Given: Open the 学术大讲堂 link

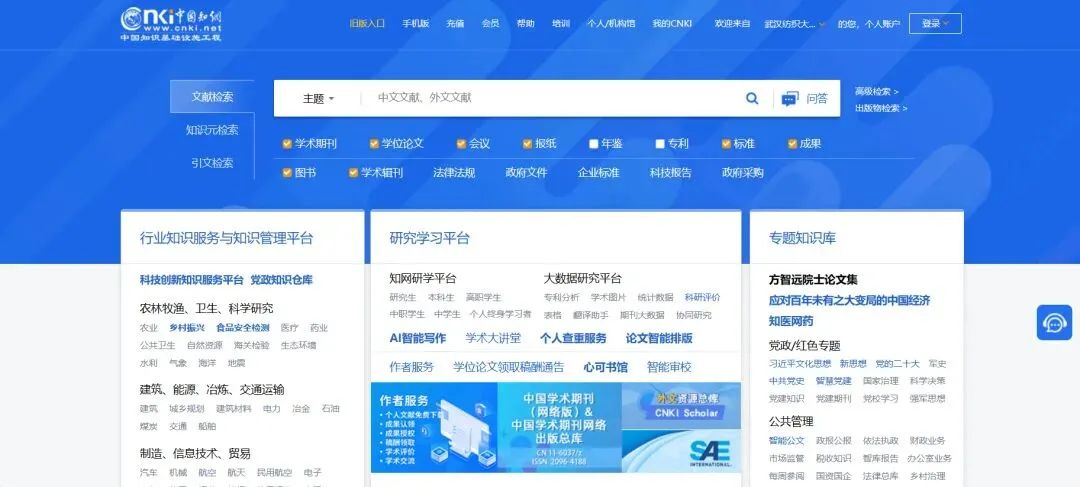Looking at the screenshot, I should pyautogui.click(x=493, y=338).
